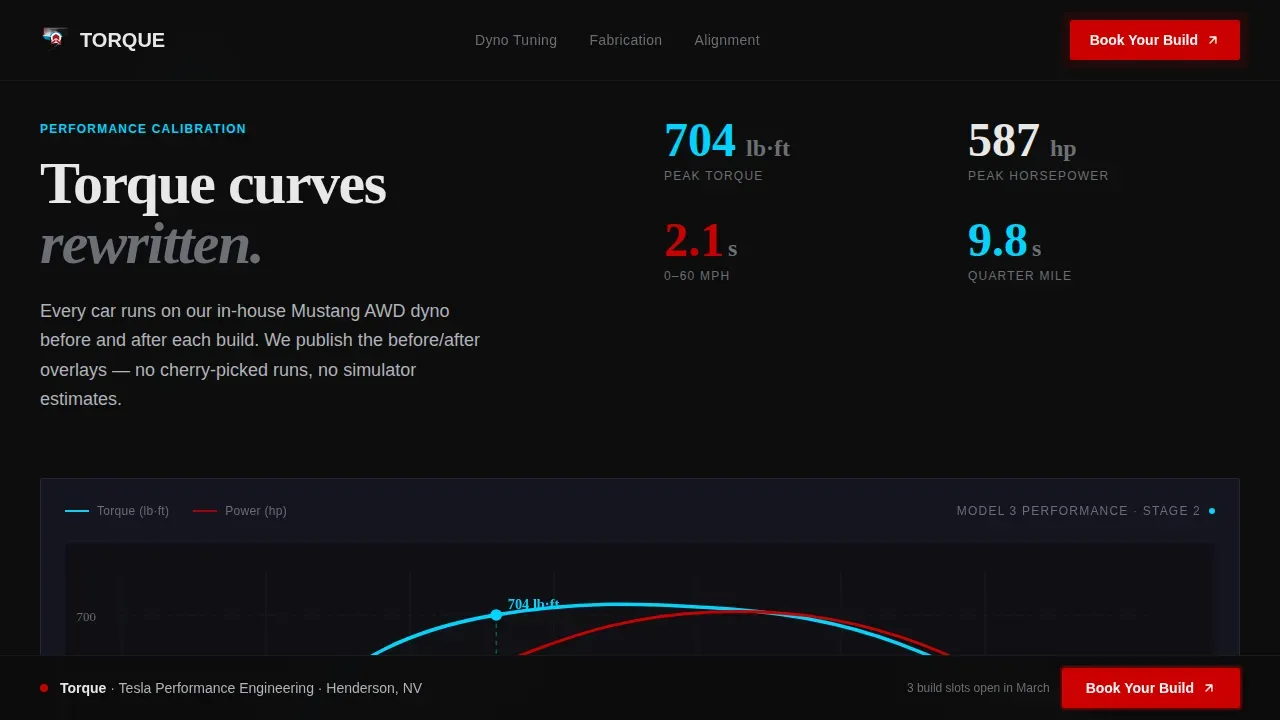Click the 2.1 s 0–60 MPH stat
Viewport: 1280px width, 720px height.
click(701, 251)
